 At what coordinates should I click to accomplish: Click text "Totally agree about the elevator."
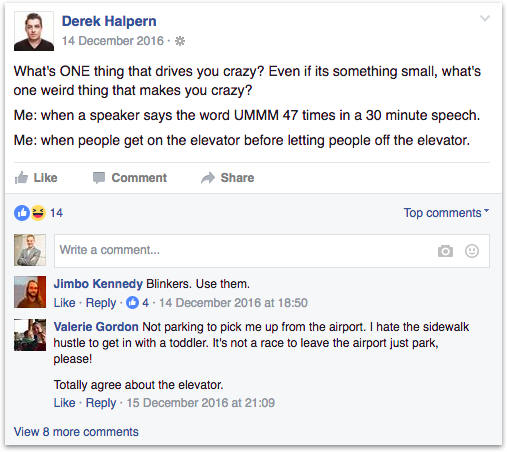tap(138, 385)
